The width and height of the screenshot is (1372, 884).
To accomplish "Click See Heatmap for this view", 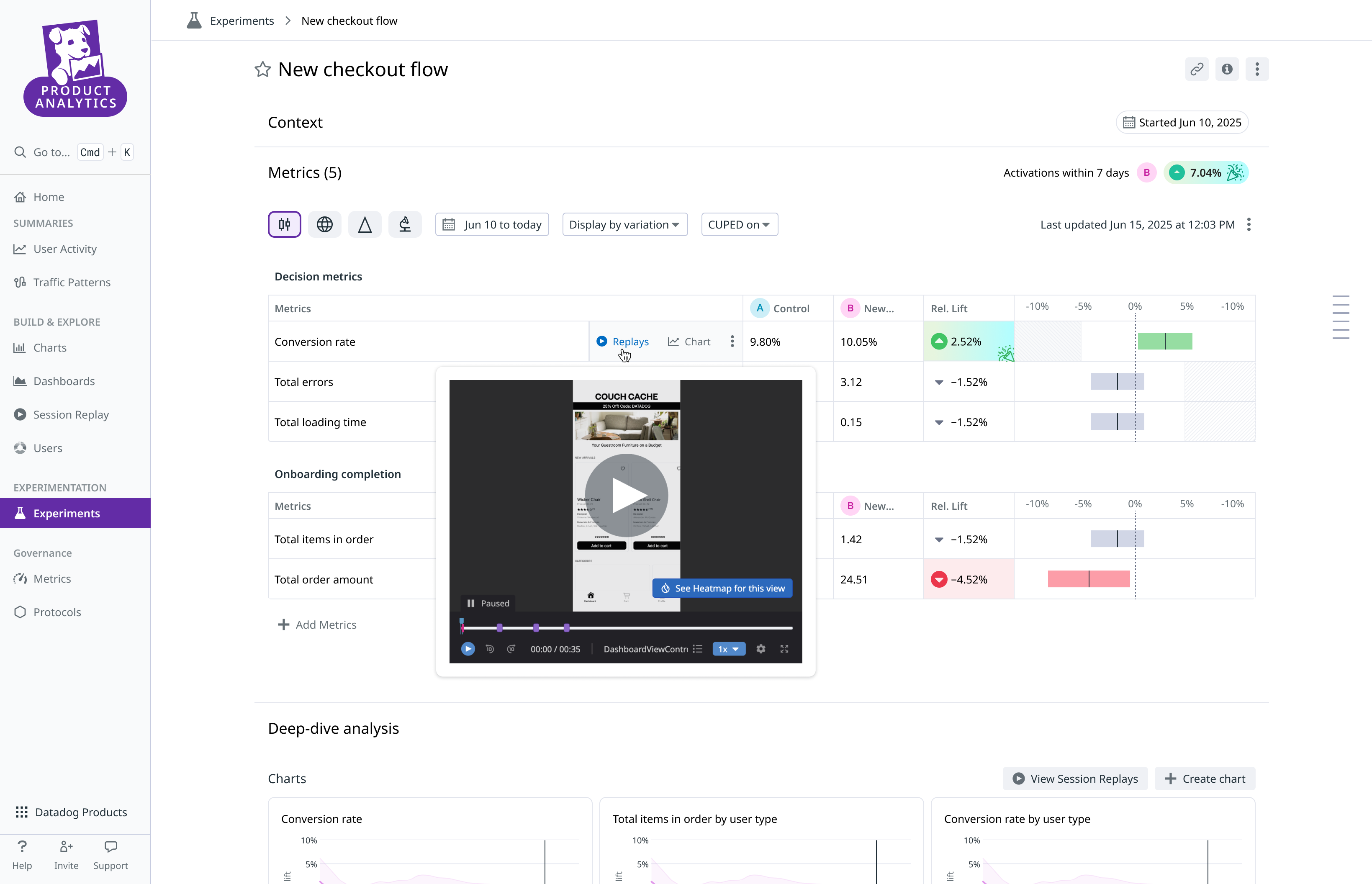I will click(722, 588).
